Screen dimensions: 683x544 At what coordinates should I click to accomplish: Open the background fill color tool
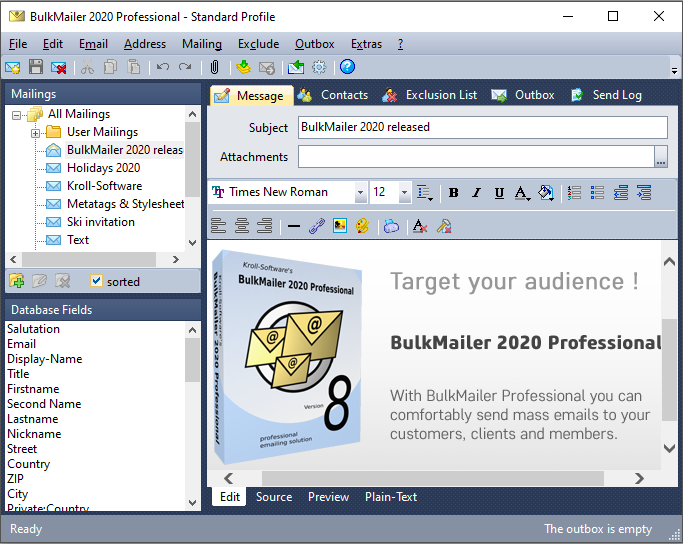click(545, 193)
